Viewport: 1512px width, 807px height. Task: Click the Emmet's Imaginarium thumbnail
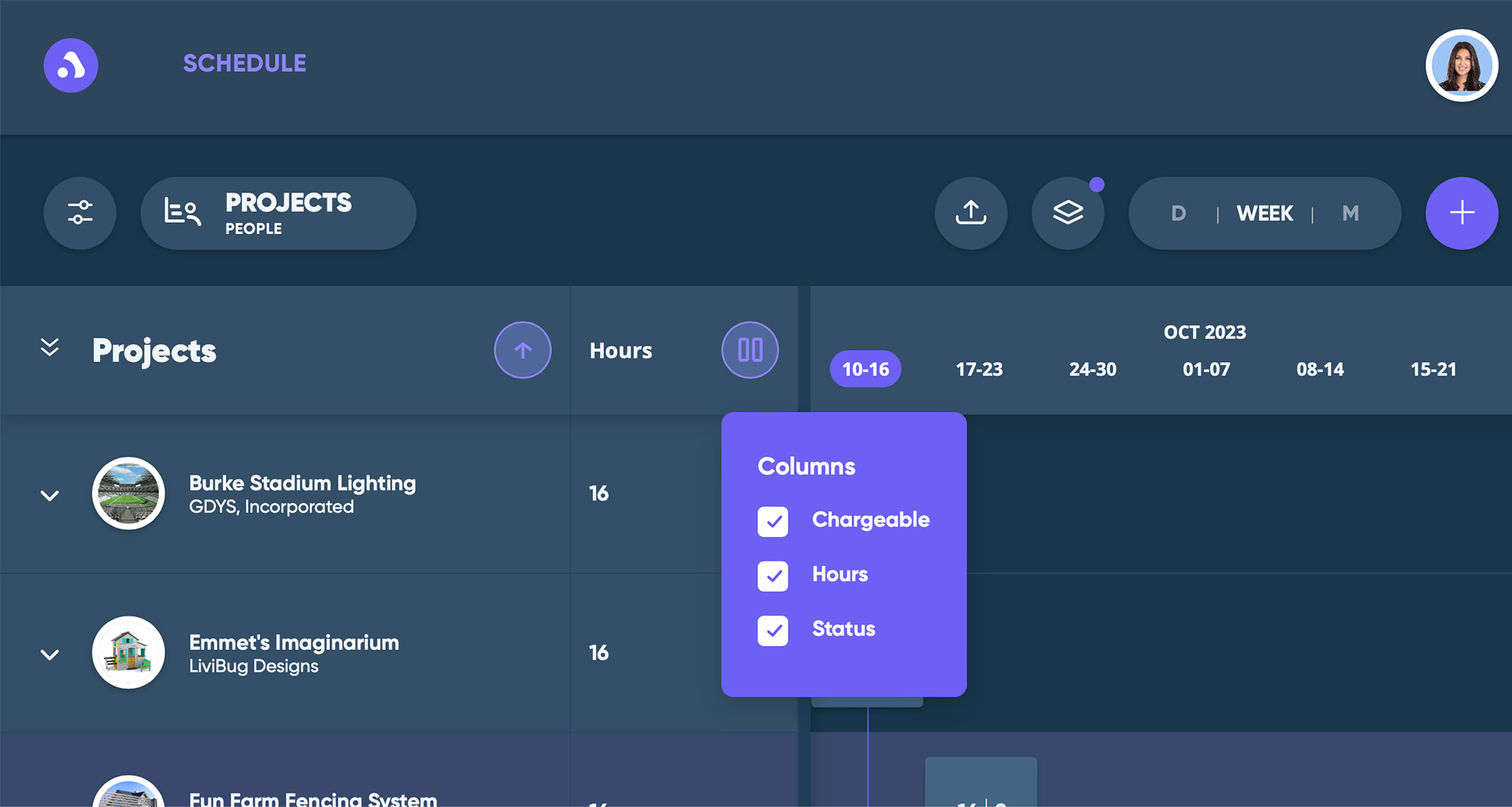click(x=128, y=653)
